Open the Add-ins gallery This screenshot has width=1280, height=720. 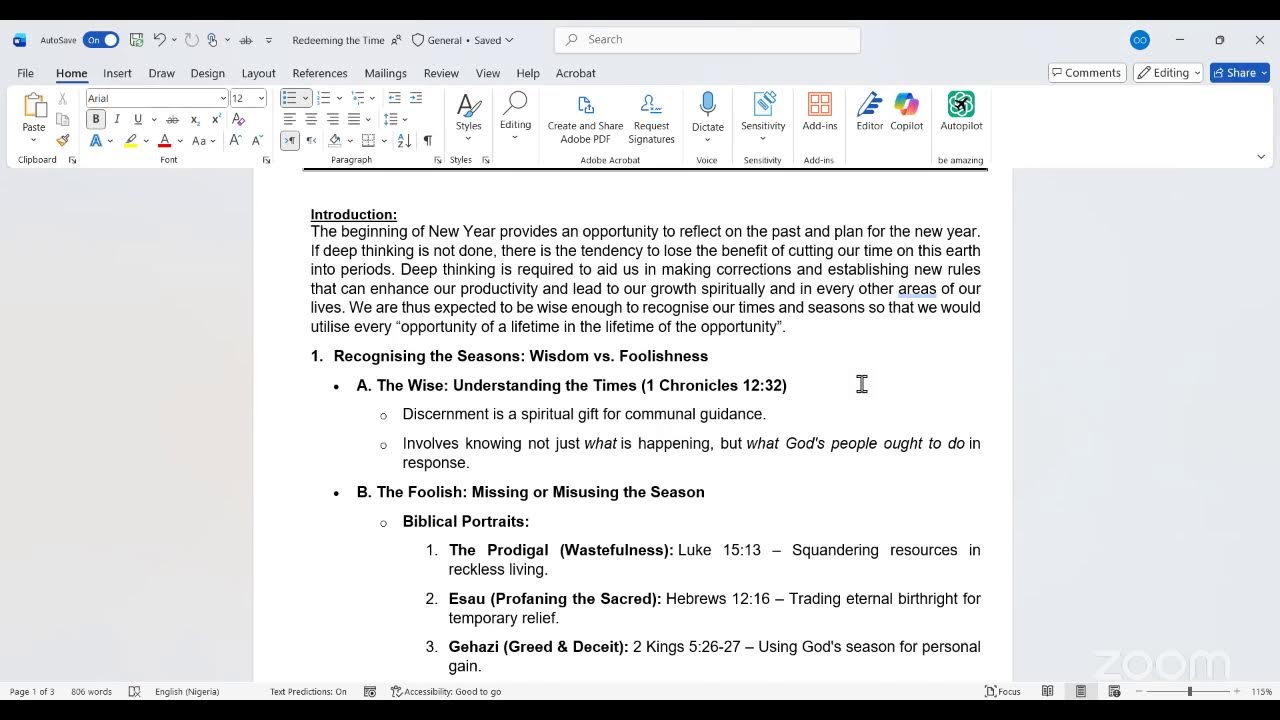click(820, 112)
